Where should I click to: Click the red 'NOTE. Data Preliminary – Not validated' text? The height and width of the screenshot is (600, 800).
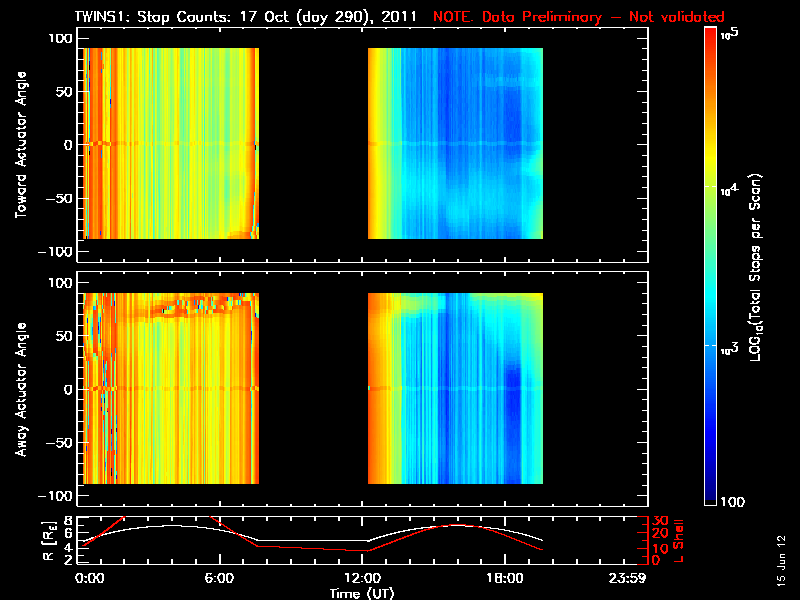pyautogui.click(x=579, y=17)
